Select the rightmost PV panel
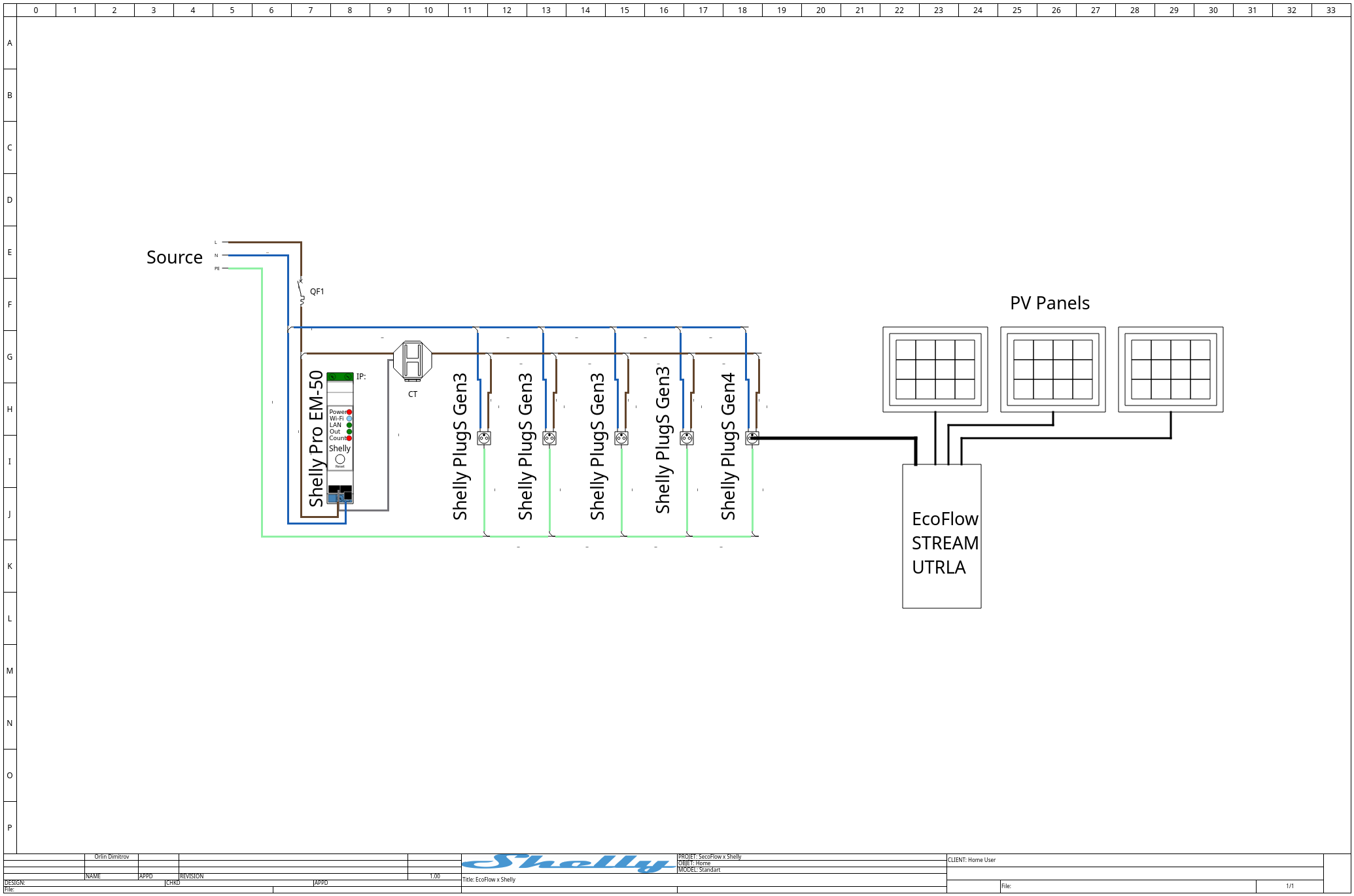This screenshot has height=896, width=1354. coord(1171,370)
